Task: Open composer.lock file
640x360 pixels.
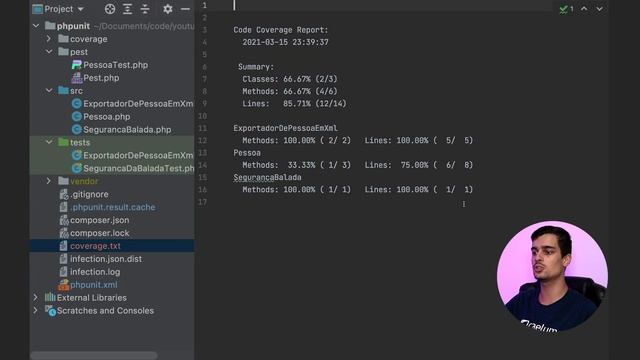Action: [x=100, y=233]
